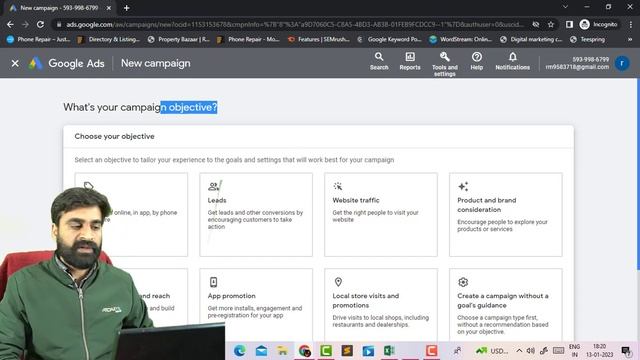The image size is (640, 360).
Task: Open the WordStream bookmark
Action: [x=460, y=39]
